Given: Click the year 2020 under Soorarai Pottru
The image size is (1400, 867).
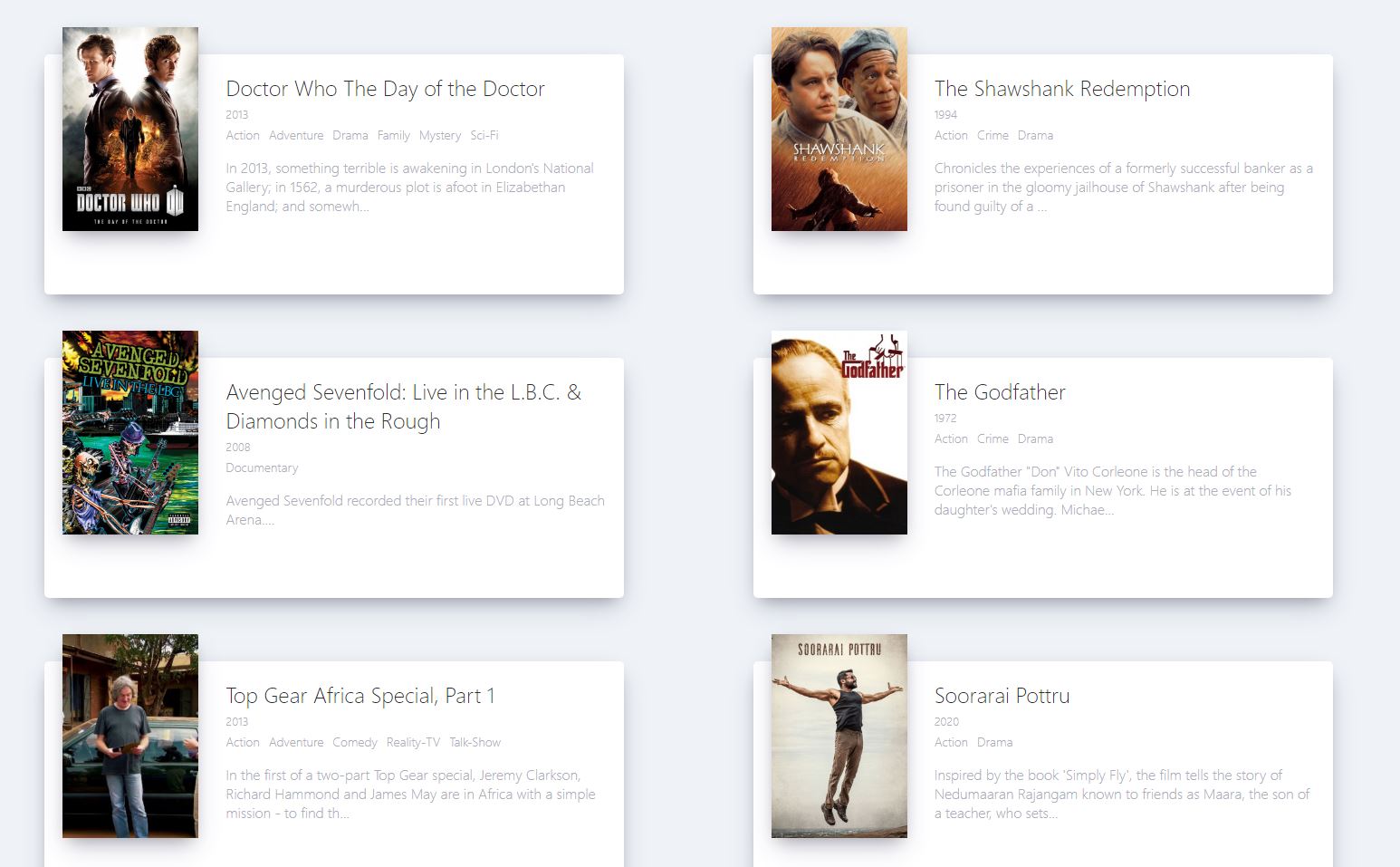Looking at the screenshot, I should click(946, 721).
